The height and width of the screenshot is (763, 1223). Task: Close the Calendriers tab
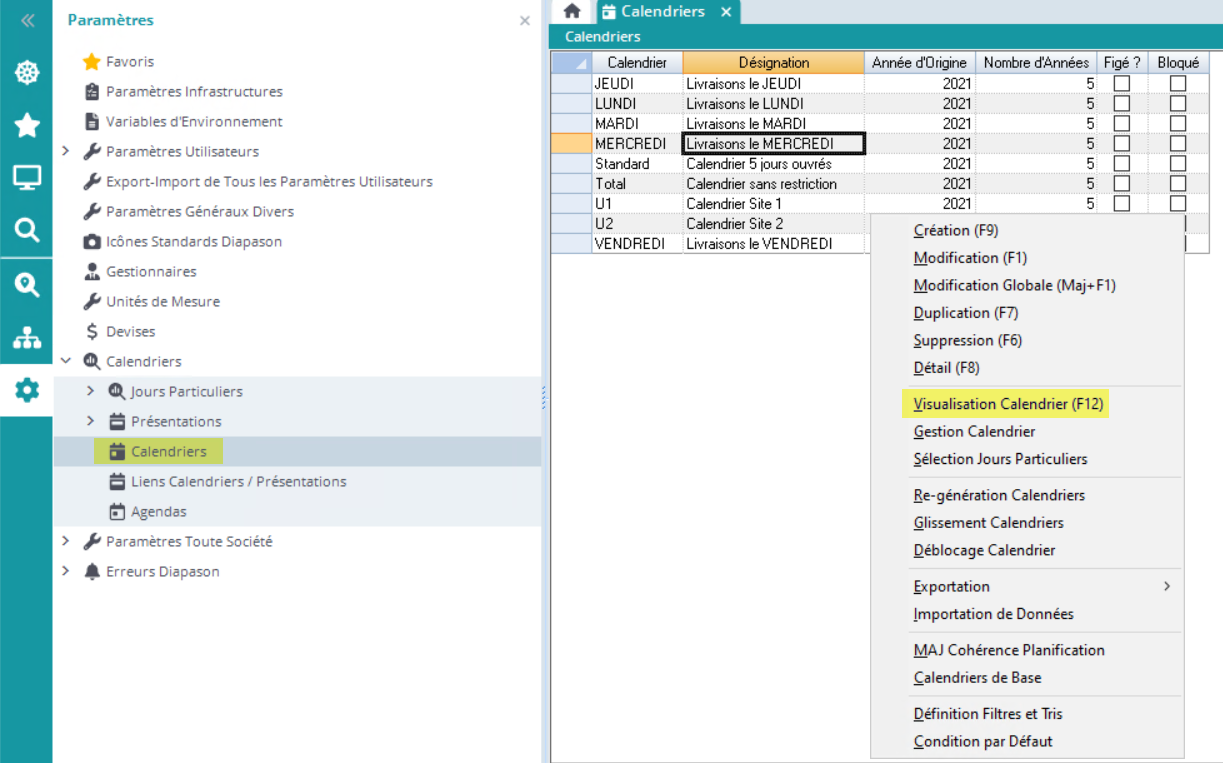tap(727, 12)
